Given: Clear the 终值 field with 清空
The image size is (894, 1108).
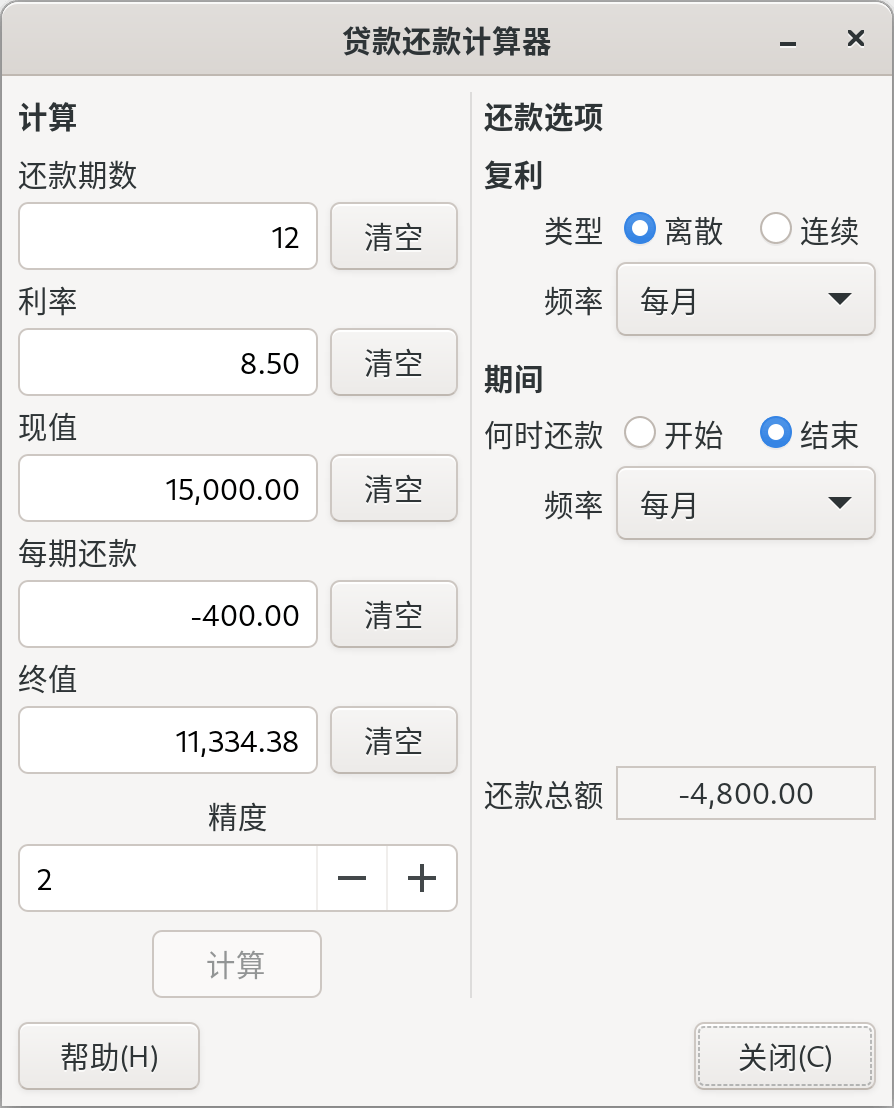Looking at the screenshot, I should pos(394,740).
